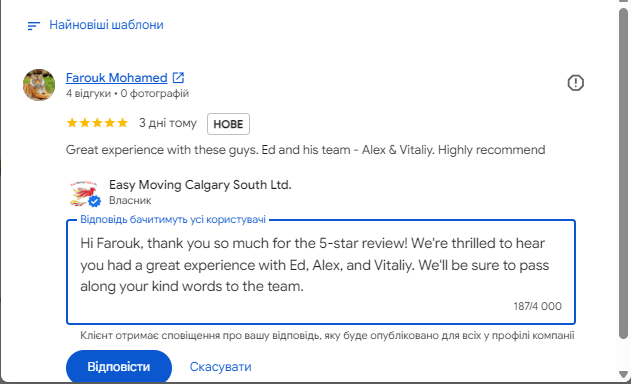This screenshot has width=631, height=384.
Task: Click the vertical scrollbar thumb
Action: [x=623, y=173]
